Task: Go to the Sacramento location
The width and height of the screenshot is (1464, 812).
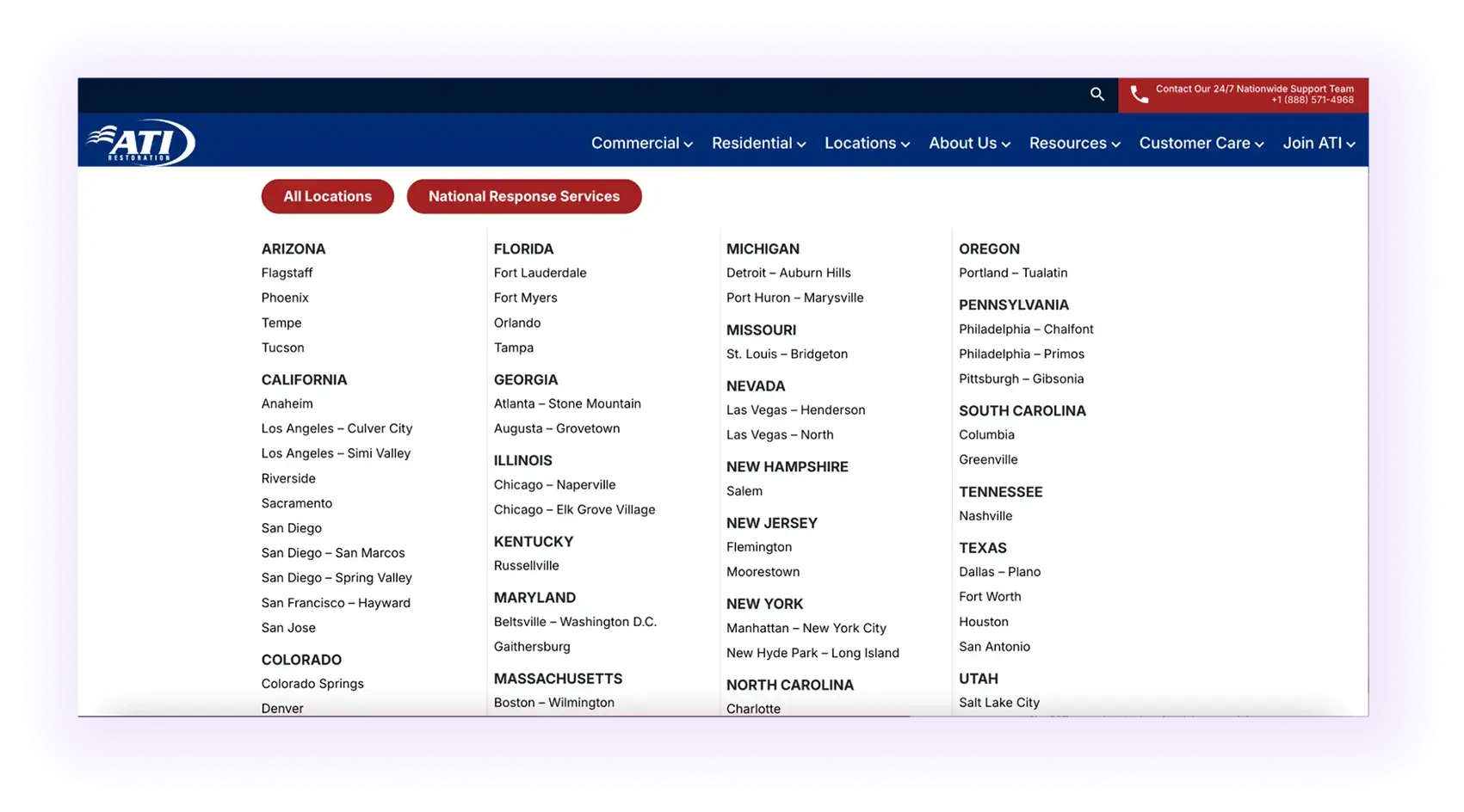Action: coord(296,503)
